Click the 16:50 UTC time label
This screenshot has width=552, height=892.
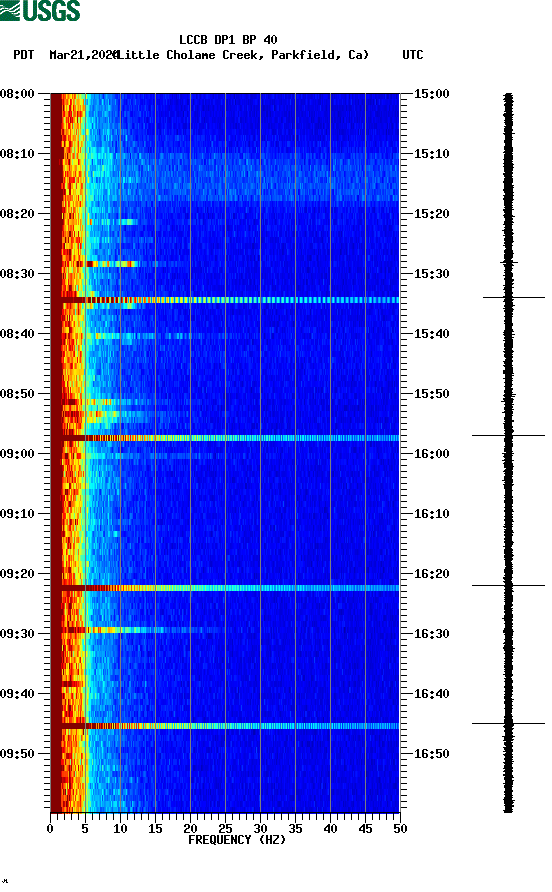(x=431, y=754)
